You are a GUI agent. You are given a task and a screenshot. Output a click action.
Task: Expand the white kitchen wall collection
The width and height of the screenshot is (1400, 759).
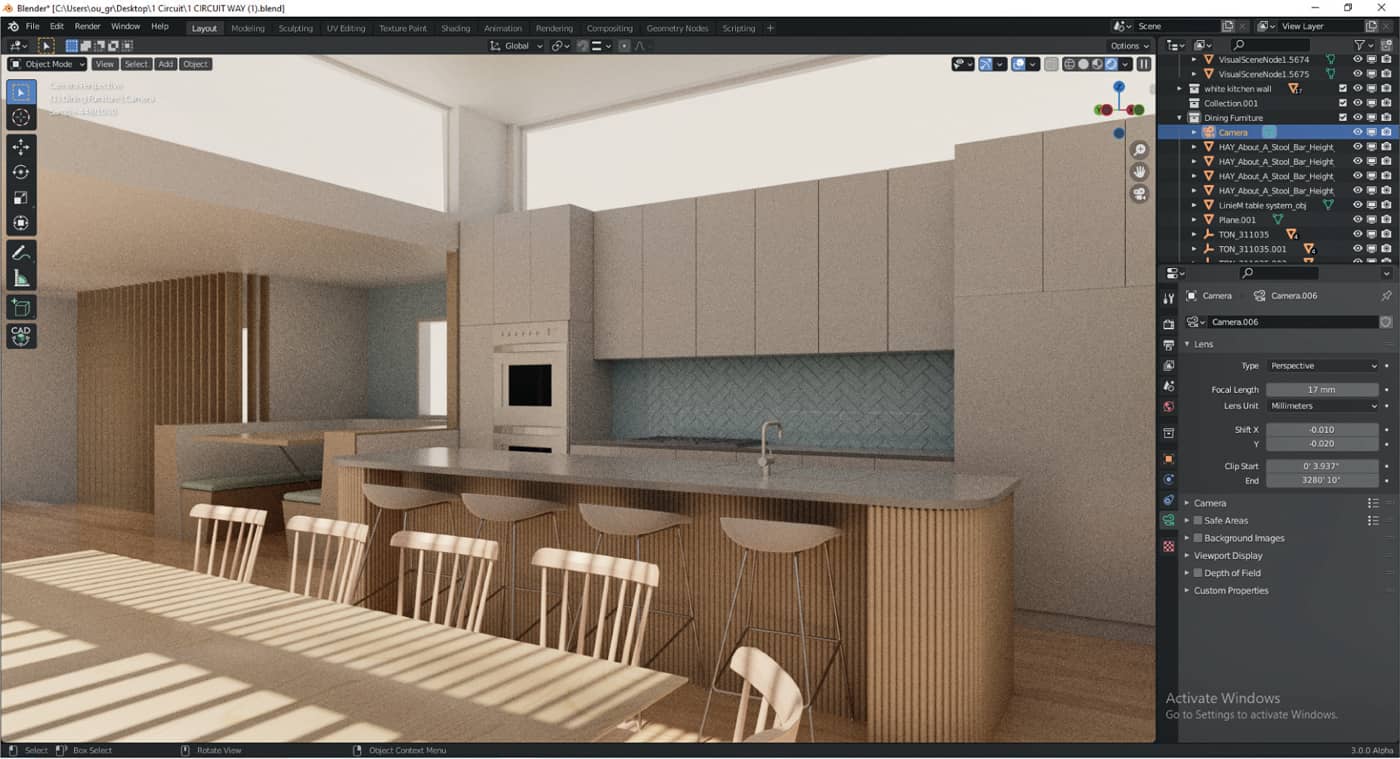1179,88
